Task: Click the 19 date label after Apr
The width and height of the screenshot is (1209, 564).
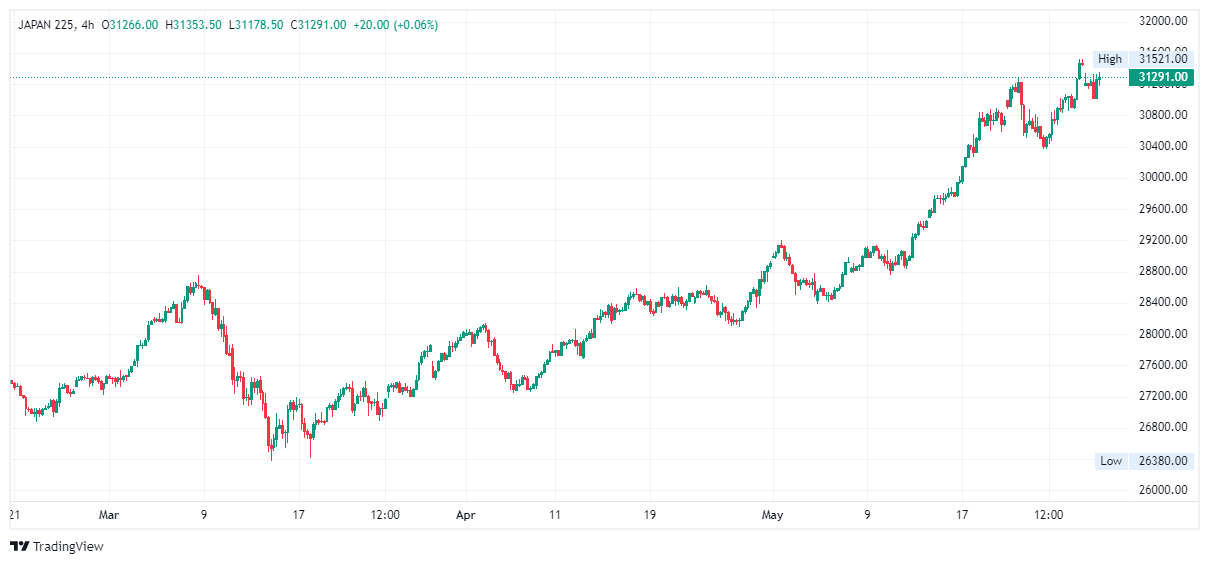Action: click(649, 515)
